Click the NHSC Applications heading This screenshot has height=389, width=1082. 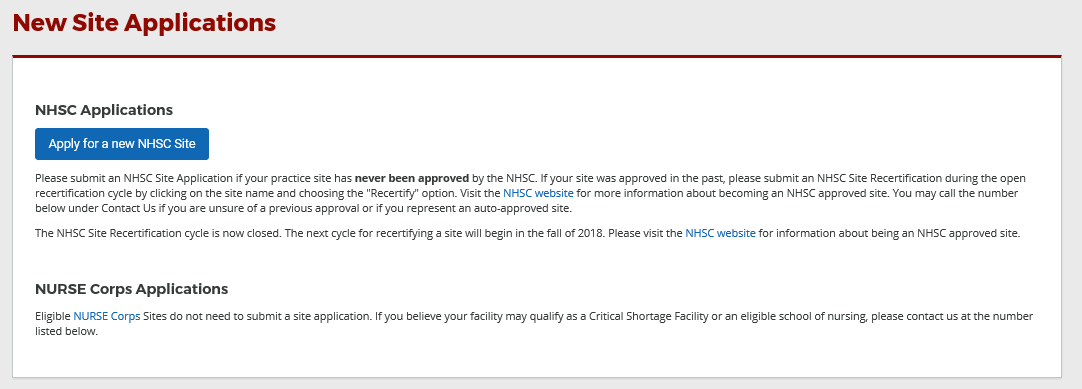[x=104, y=110]
